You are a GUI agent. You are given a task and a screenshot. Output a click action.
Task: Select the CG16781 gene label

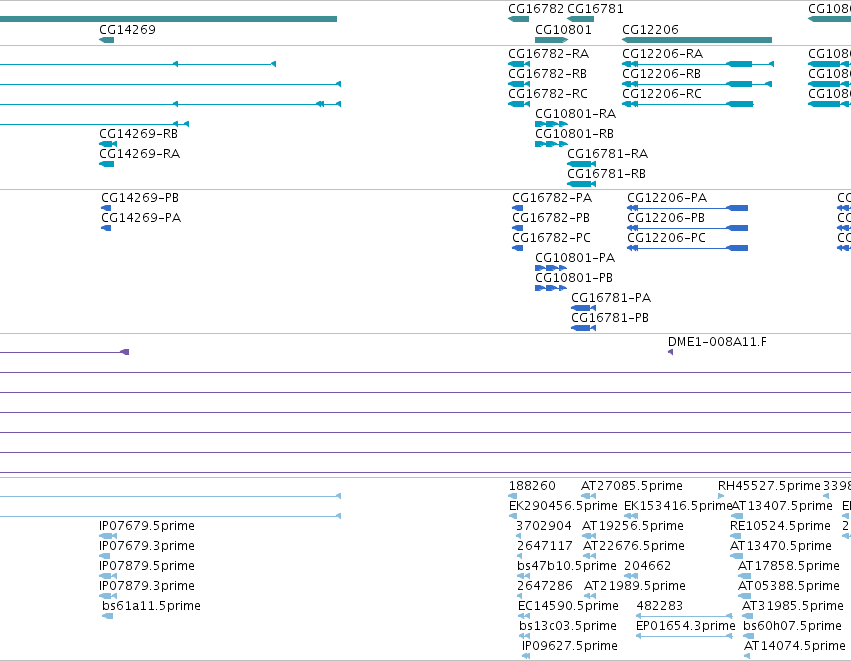click(x=595, y=9)
